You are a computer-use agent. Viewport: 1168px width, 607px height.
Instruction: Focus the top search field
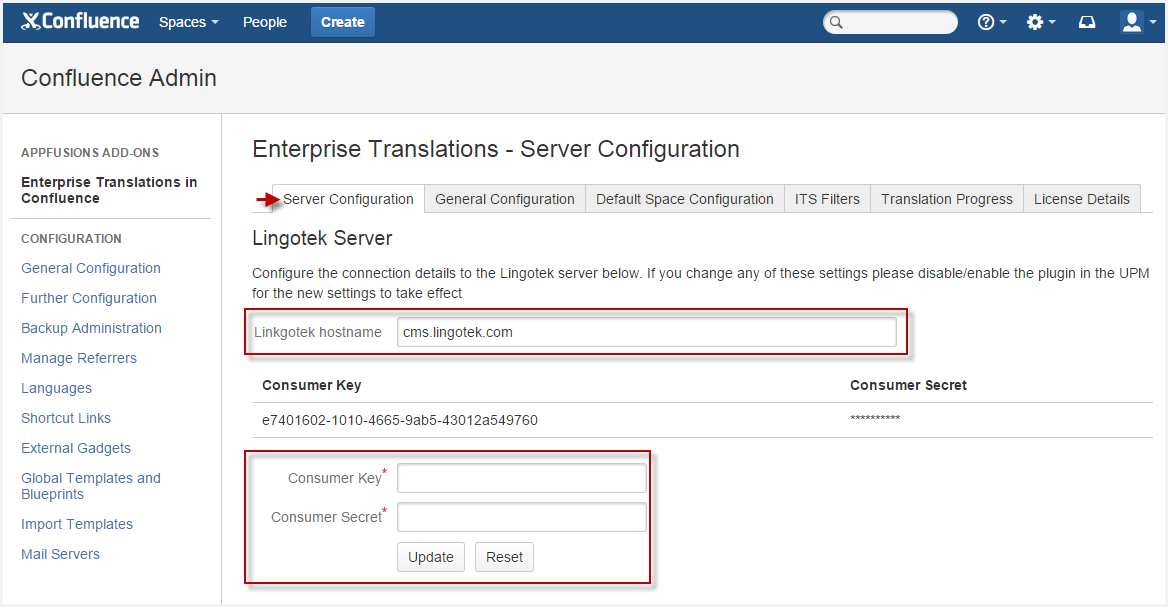click(890, 22)
